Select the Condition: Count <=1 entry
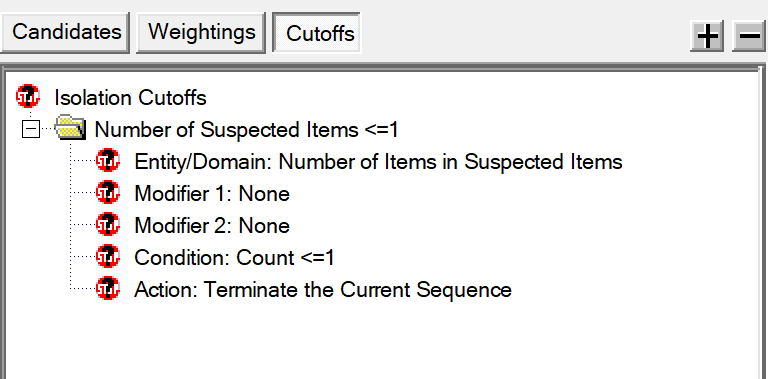 point(234,258)
